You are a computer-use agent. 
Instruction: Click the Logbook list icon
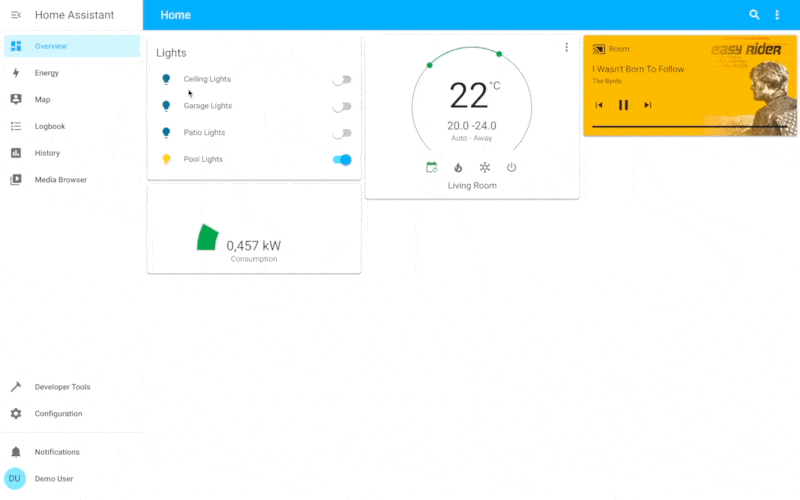(x=16, y=126)
